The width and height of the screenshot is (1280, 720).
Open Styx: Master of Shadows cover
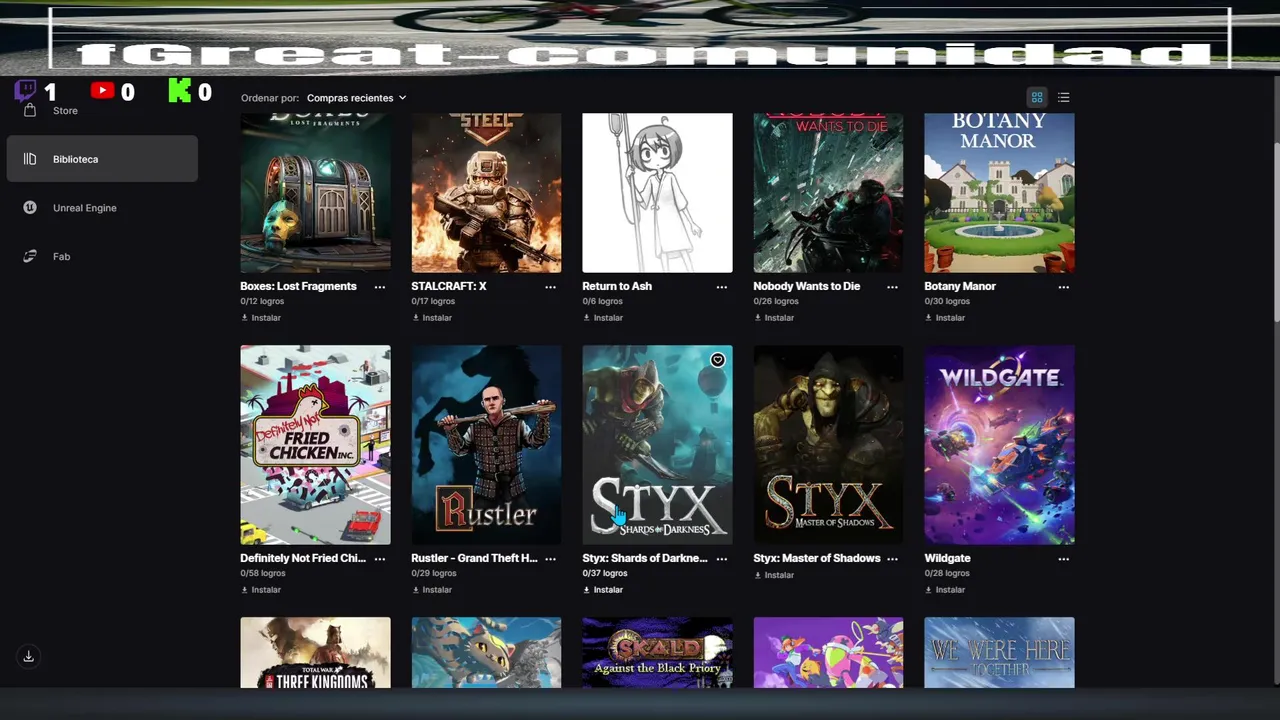click(828, 445)
